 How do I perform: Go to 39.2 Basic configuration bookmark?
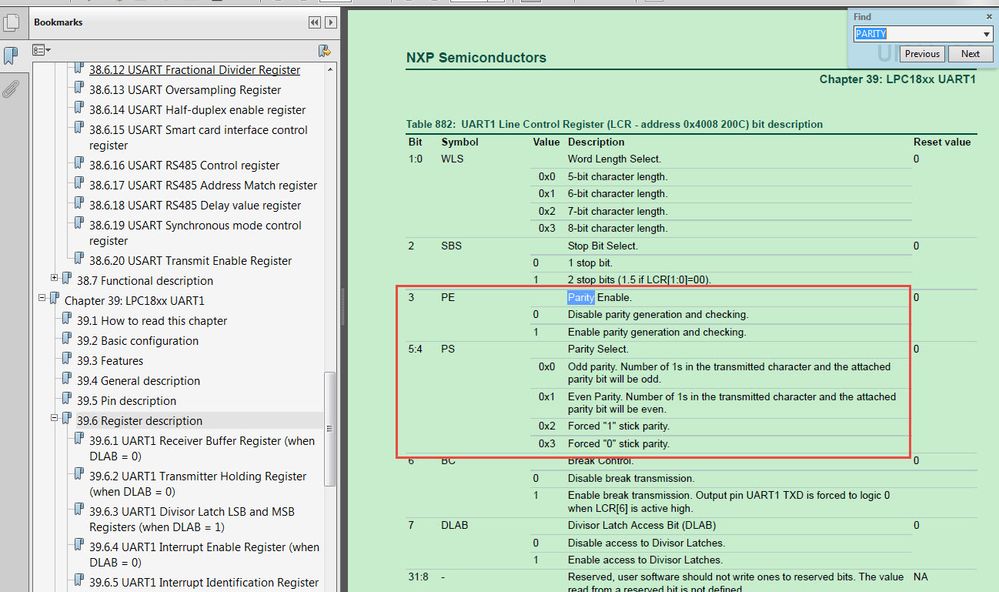(138, 341)
